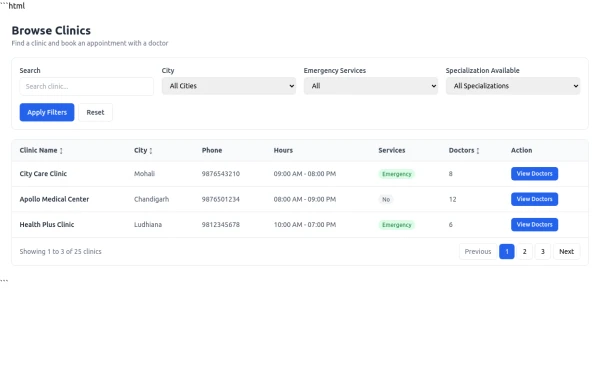Click phone number 9876543210
This screenshot has width=600, height=384.
click(221, 174)
